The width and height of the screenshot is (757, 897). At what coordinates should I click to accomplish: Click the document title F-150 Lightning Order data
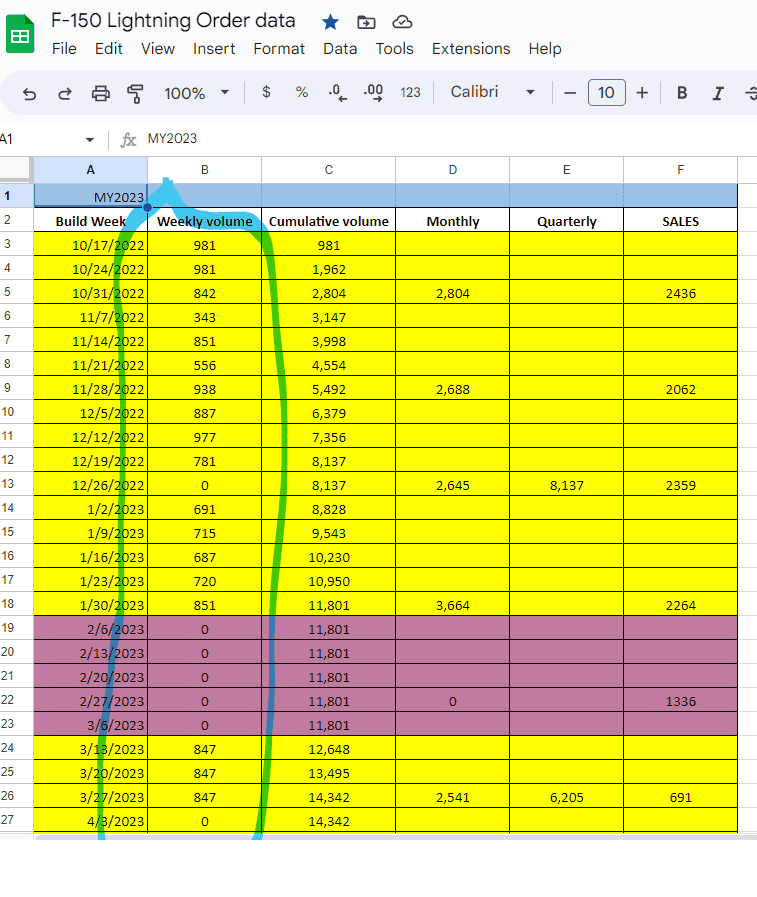(173, 21)
